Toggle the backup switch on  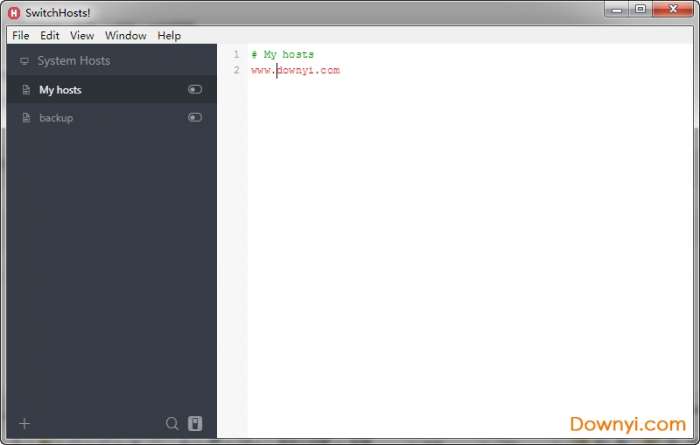click(x=195, y=117)
